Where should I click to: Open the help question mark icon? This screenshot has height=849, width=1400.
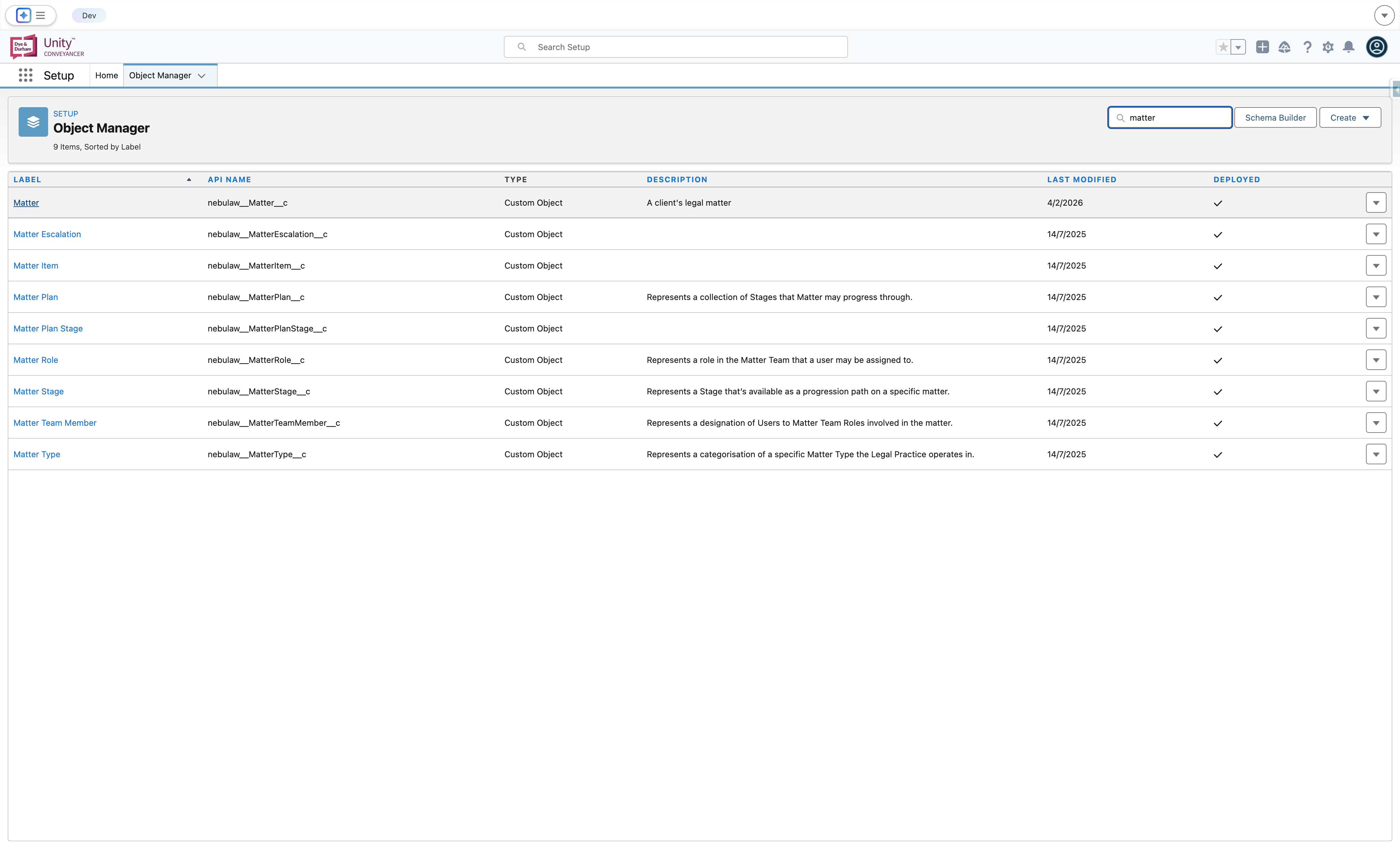(x=1307, y=47)
